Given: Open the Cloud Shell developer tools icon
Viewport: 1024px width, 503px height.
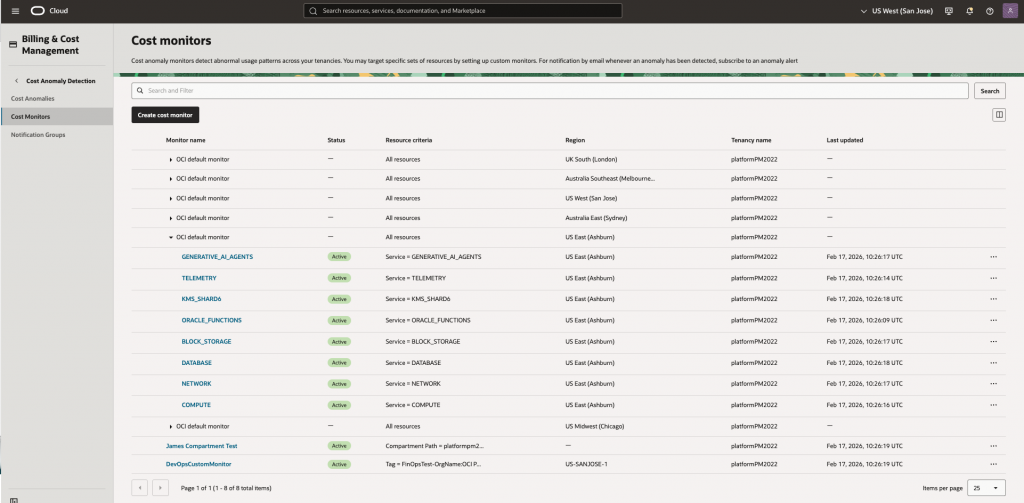Looking at the screenshot, I should 949,11.
